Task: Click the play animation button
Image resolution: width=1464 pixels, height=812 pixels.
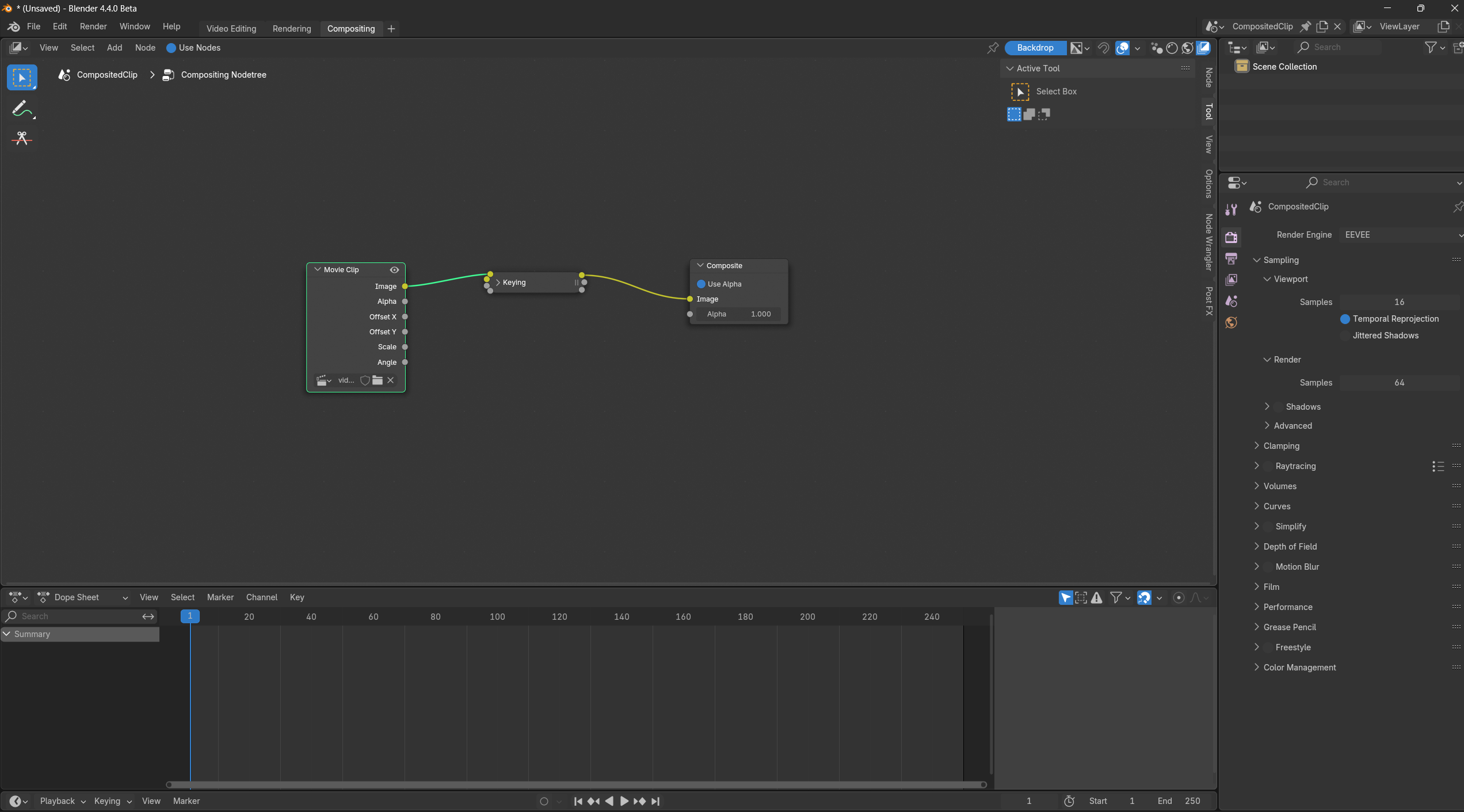Action: pos(624,802)
